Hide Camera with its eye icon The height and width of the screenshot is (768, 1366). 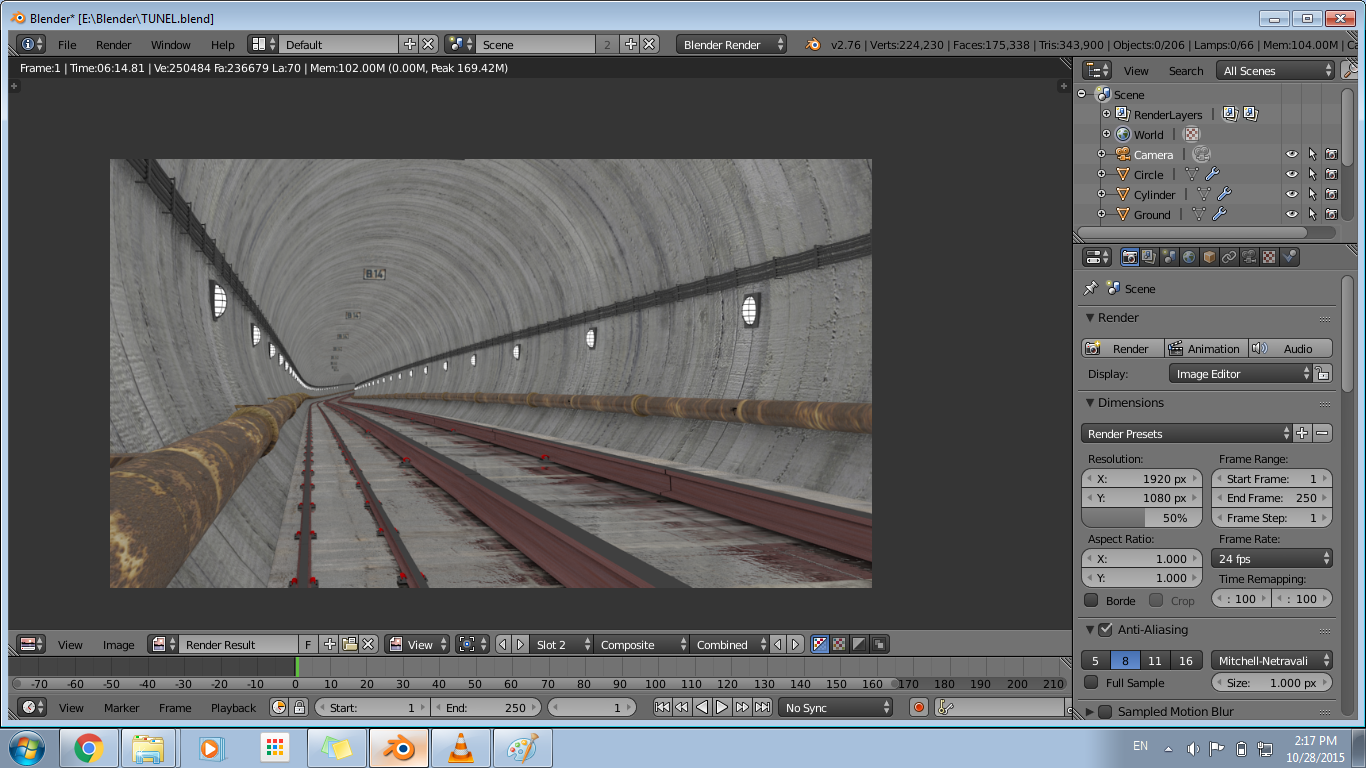pos(1291,154)
